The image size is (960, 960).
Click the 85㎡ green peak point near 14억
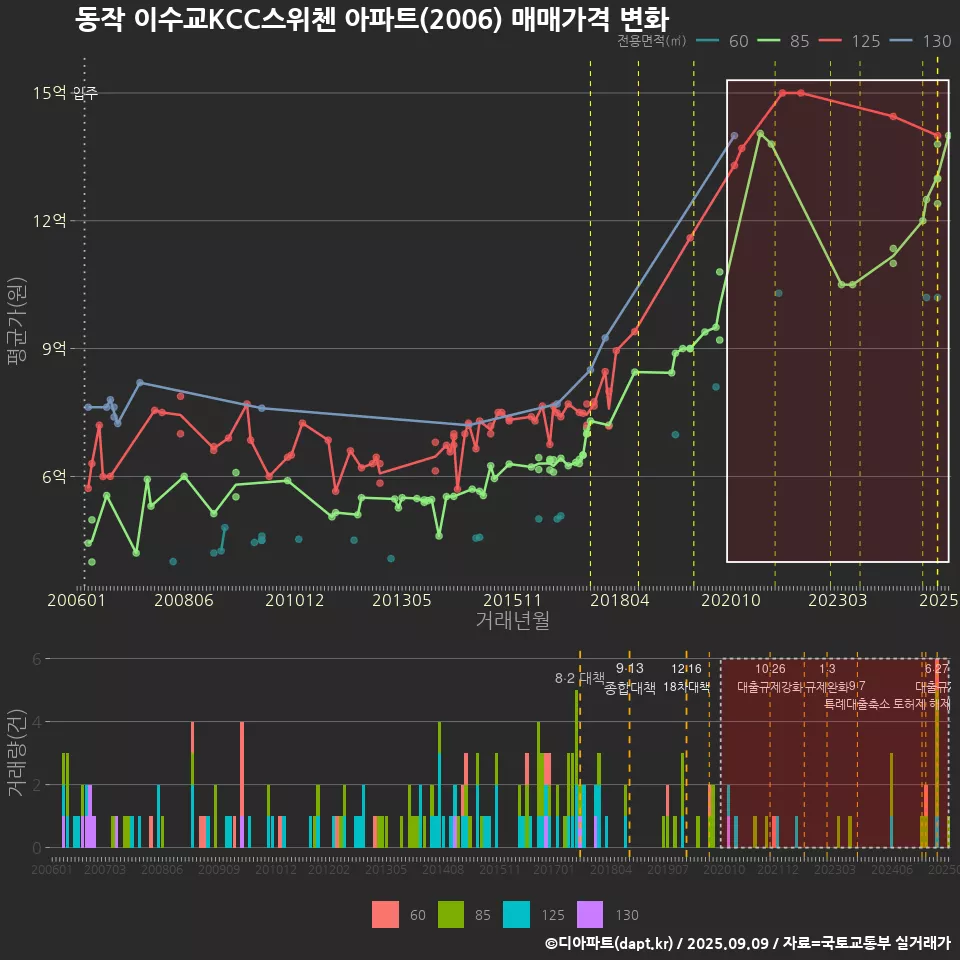761,133
